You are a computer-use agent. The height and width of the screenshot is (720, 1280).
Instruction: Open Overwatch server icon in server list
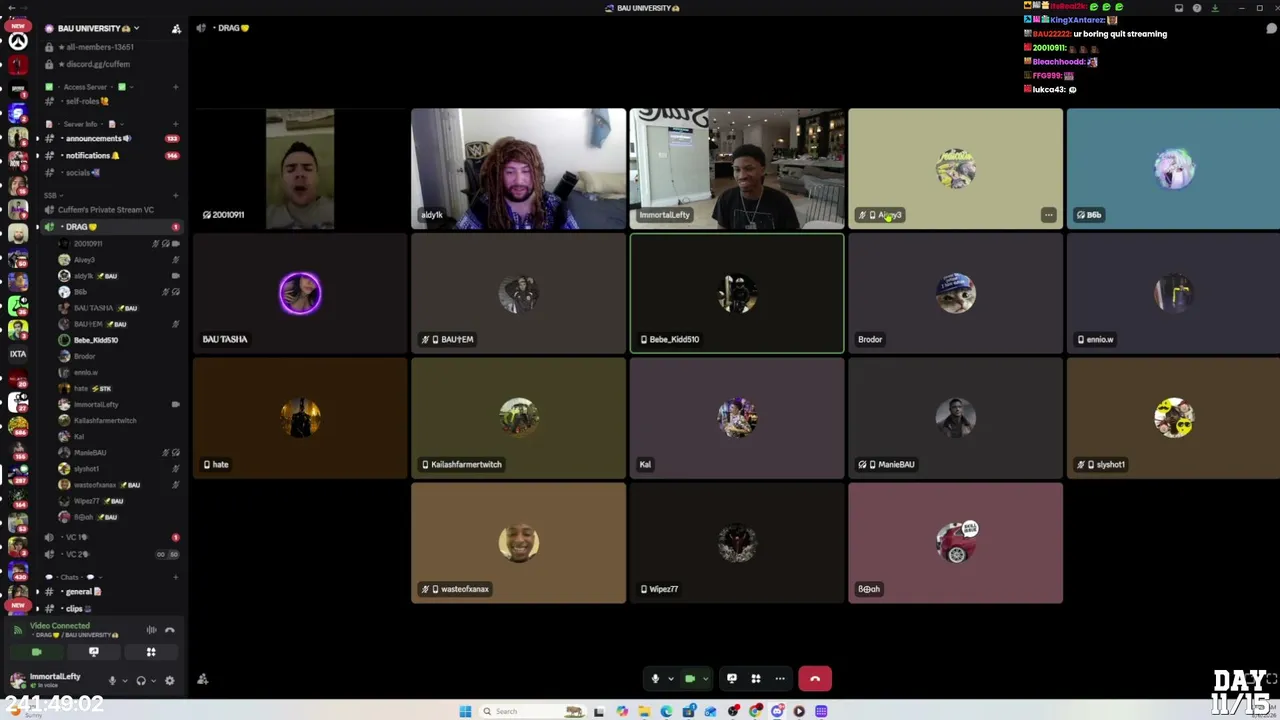click(18, 42)
